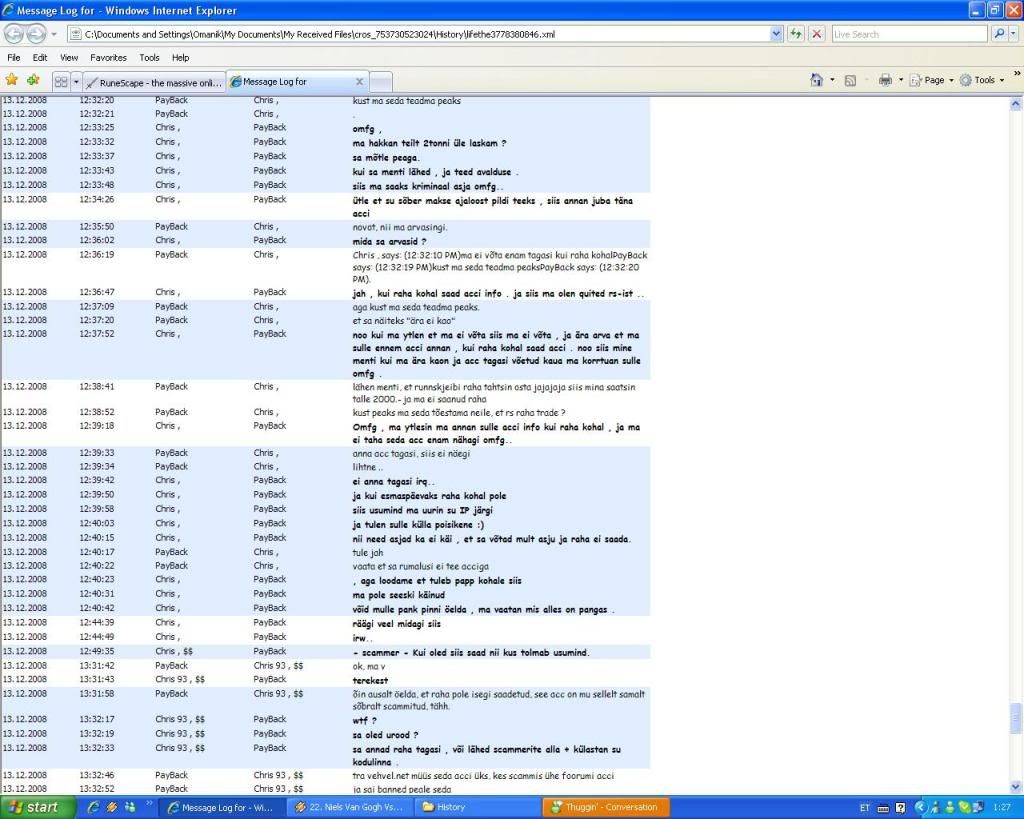Switch to the RuneScape tab

coord(154,82)
